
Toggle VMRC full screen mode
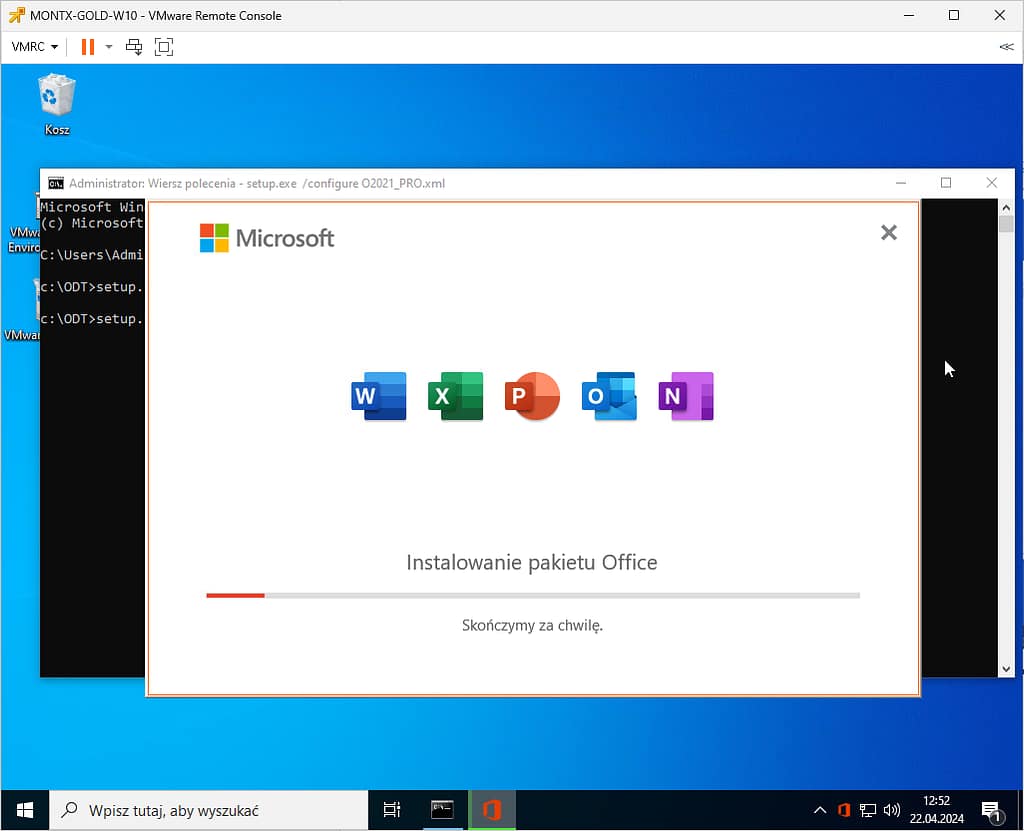164,47
